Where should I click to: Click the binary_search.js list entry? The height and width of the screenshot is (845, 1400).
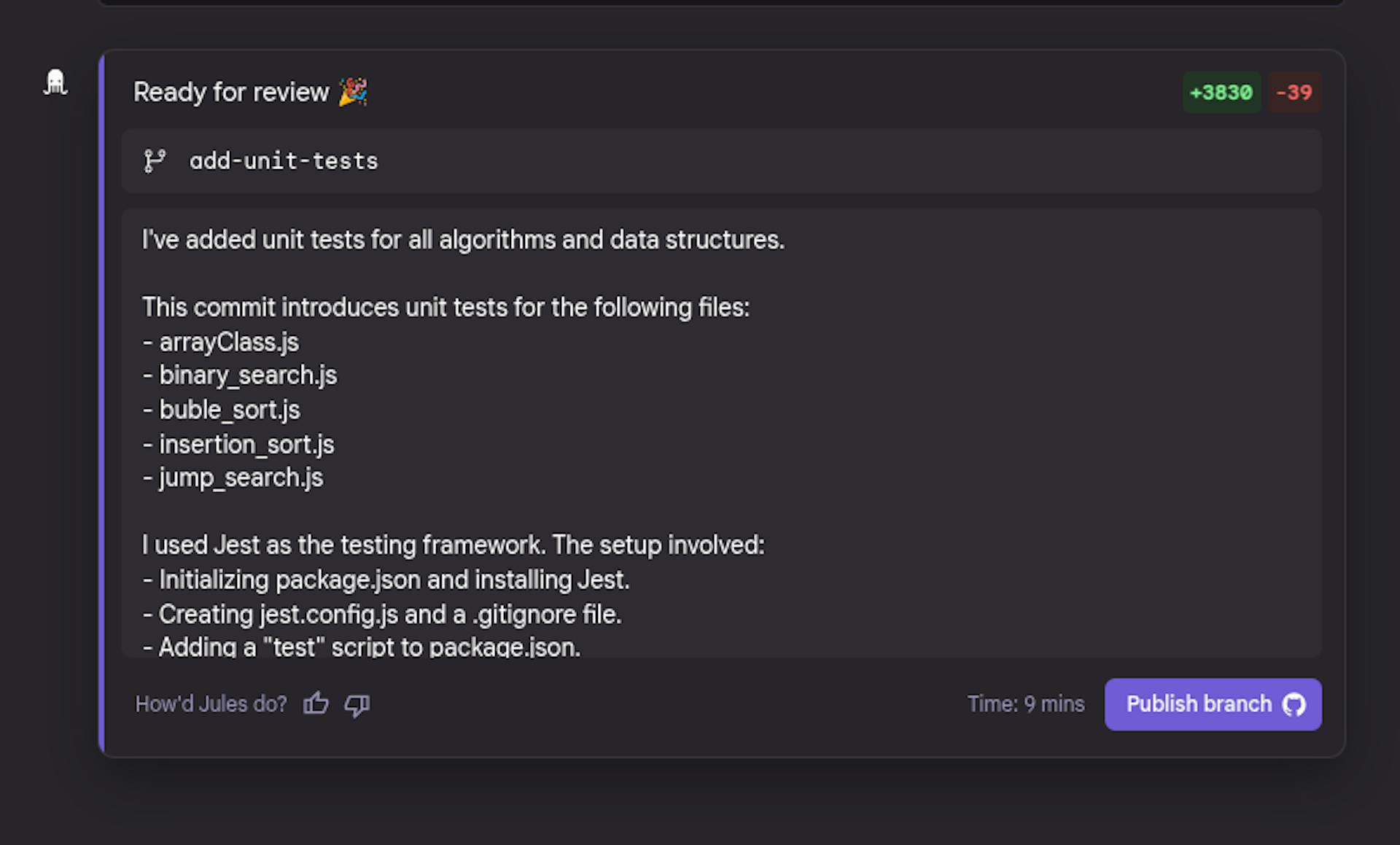click(x=247, y=375)
